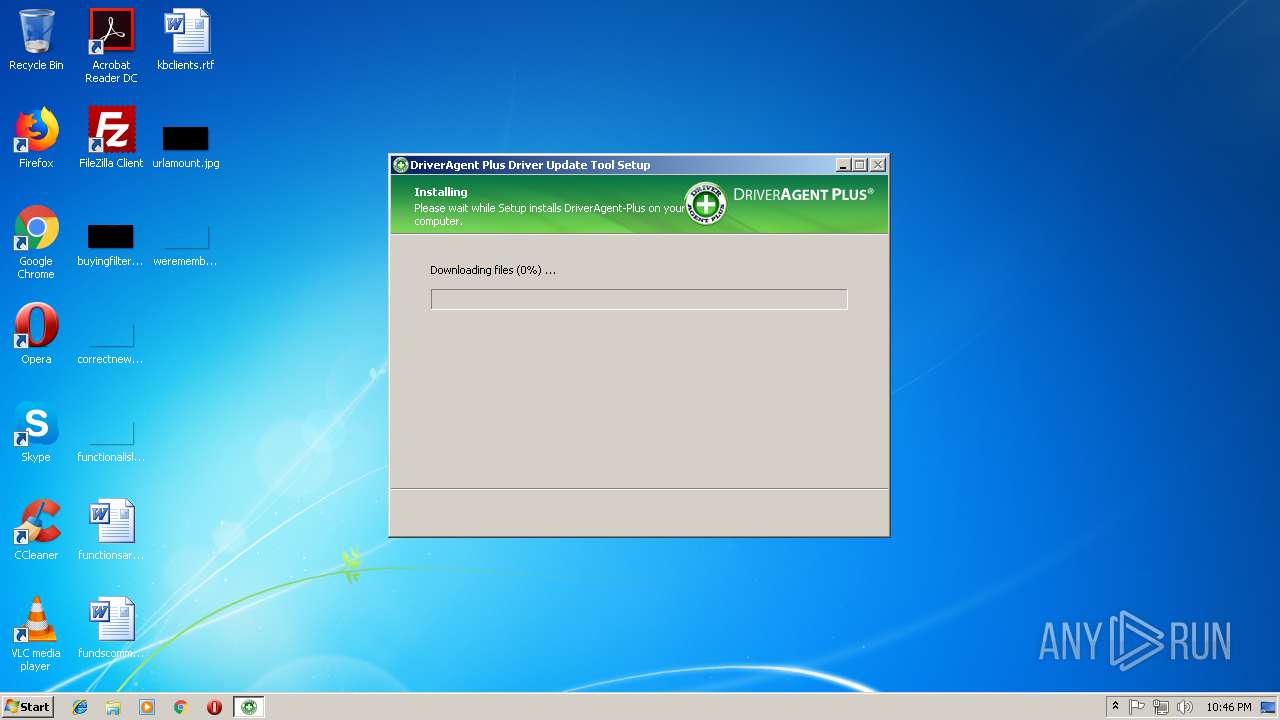Launch FileZilla Client shortcut

[111, 138]
